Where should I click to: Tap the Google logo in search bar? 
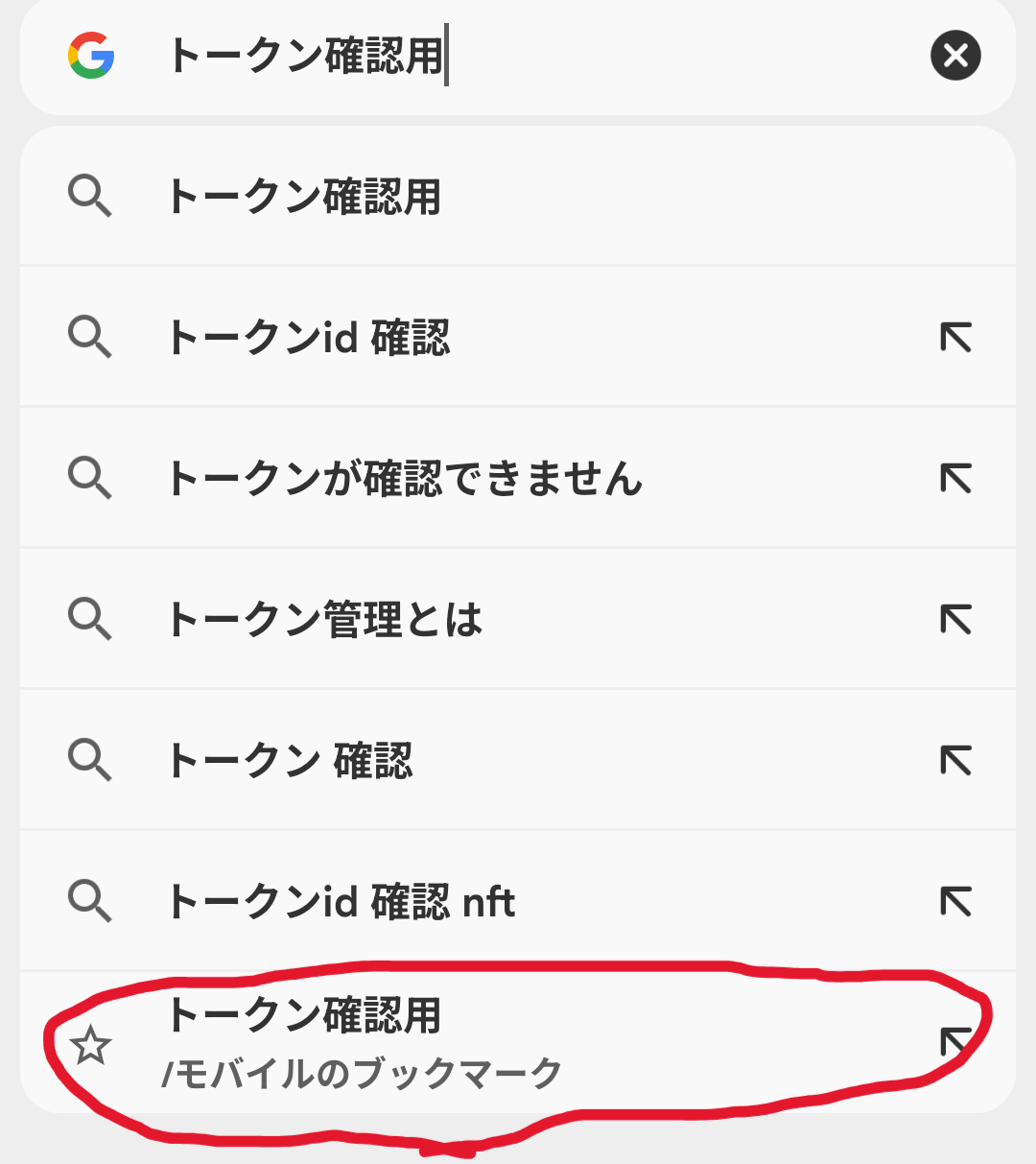coord(91,55)
